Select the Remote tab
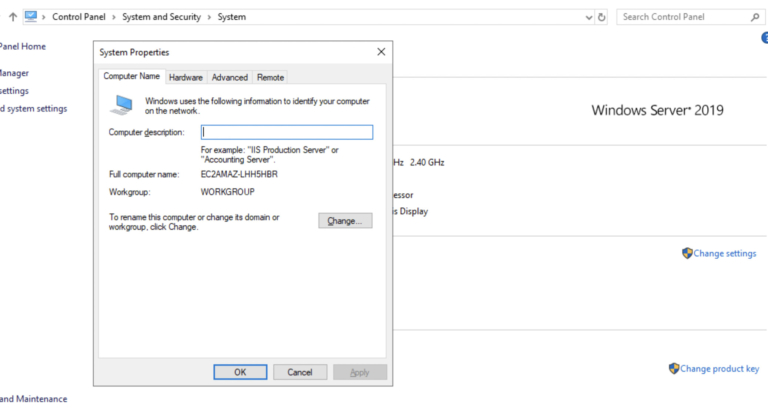This screenshot has width=768, height=408. pyautogui.click(x=270, y=77)
